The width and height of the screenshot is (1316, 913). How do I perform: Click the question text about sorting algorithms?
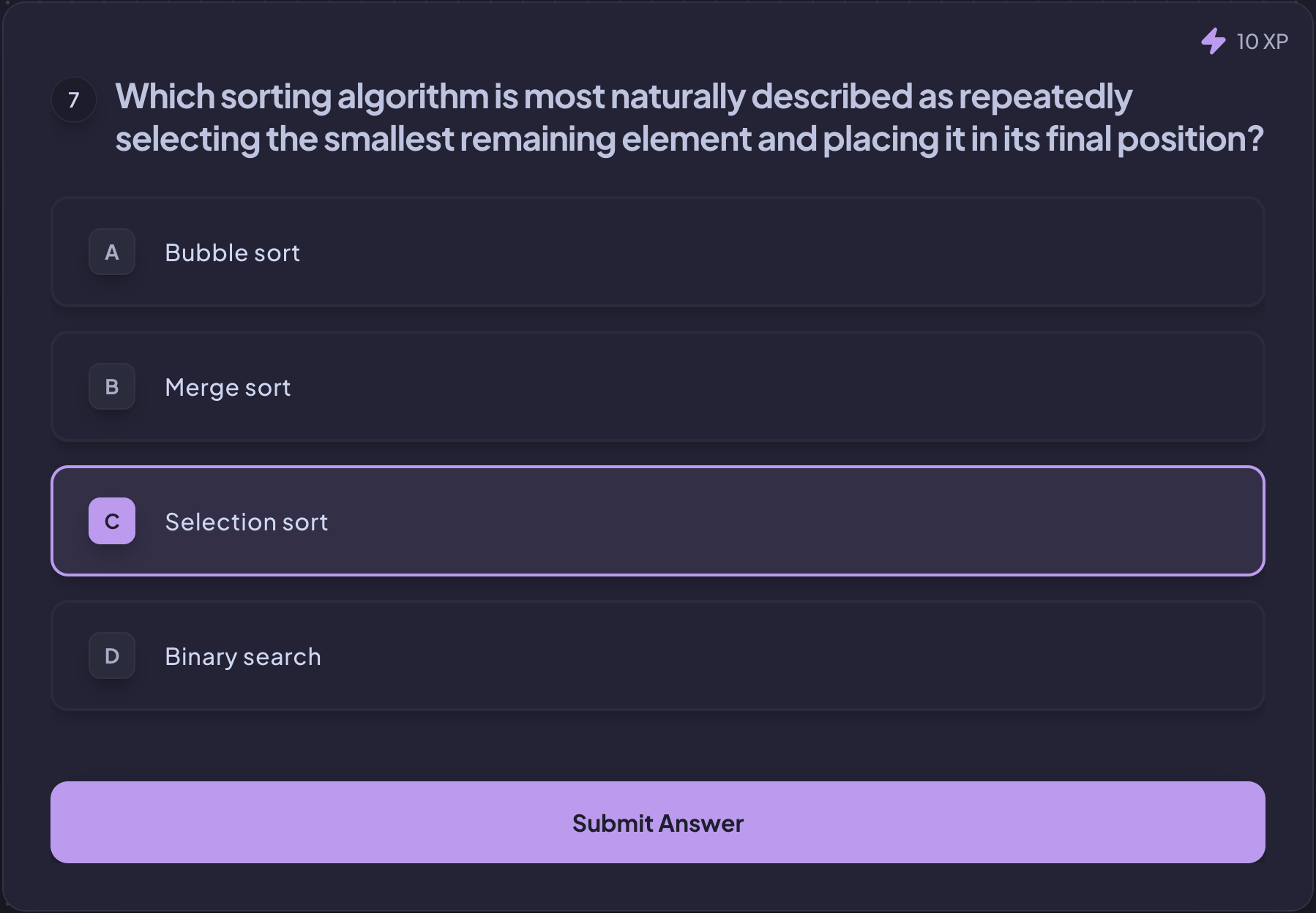(x=689, y=118)
